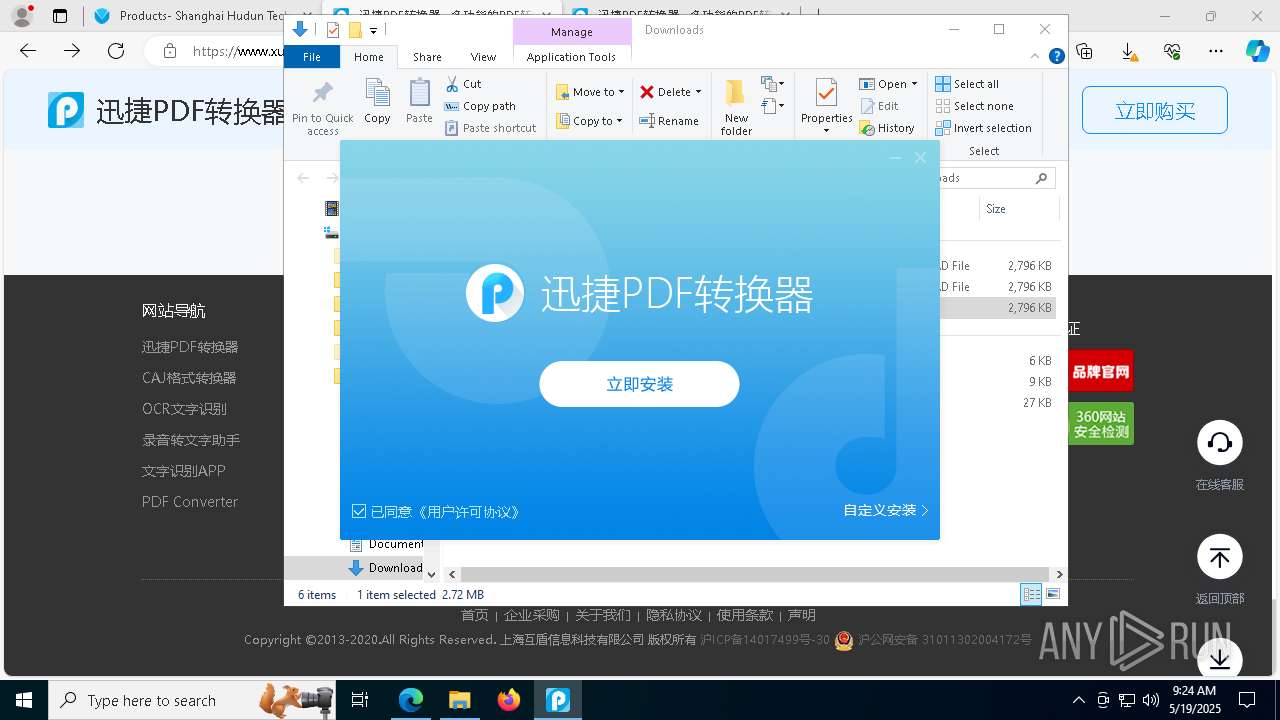Click Select all in the ribbon
Screen dimensions: 1280x720
pyautogui.click(x=967, y=84)
